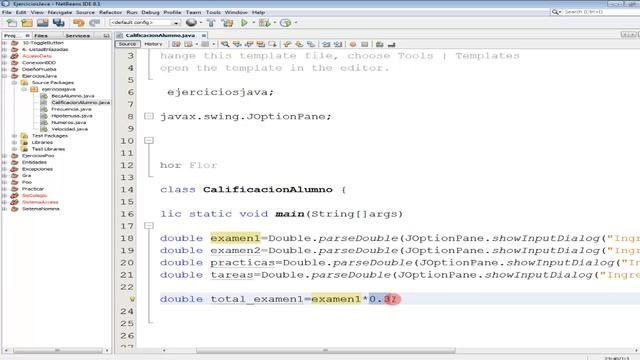Screen dimensions: 640x360
Task: Click the Find Previous Occurrence icon
Action: (x=237, y=44)
